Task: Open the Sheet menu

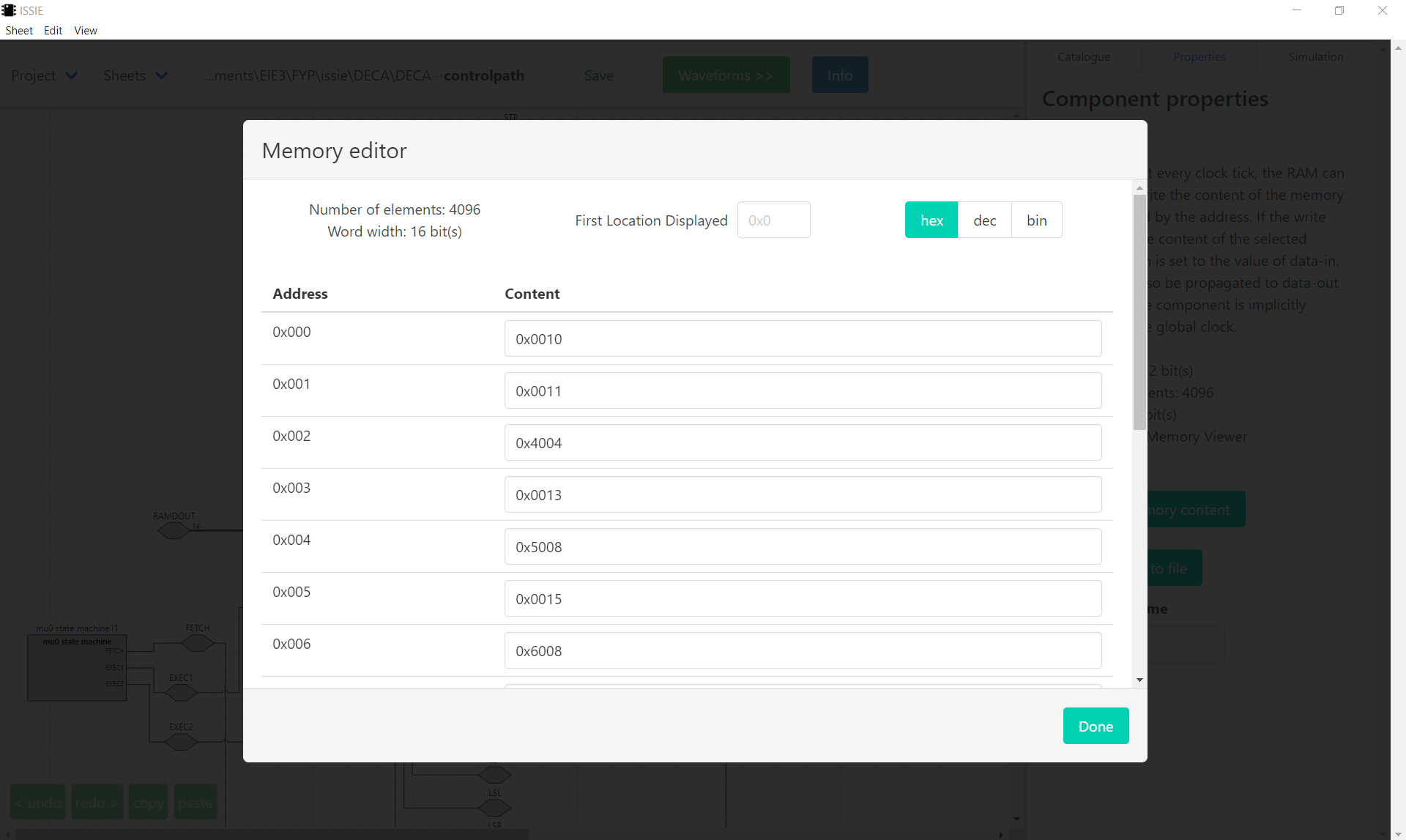Action: point(19,31)
